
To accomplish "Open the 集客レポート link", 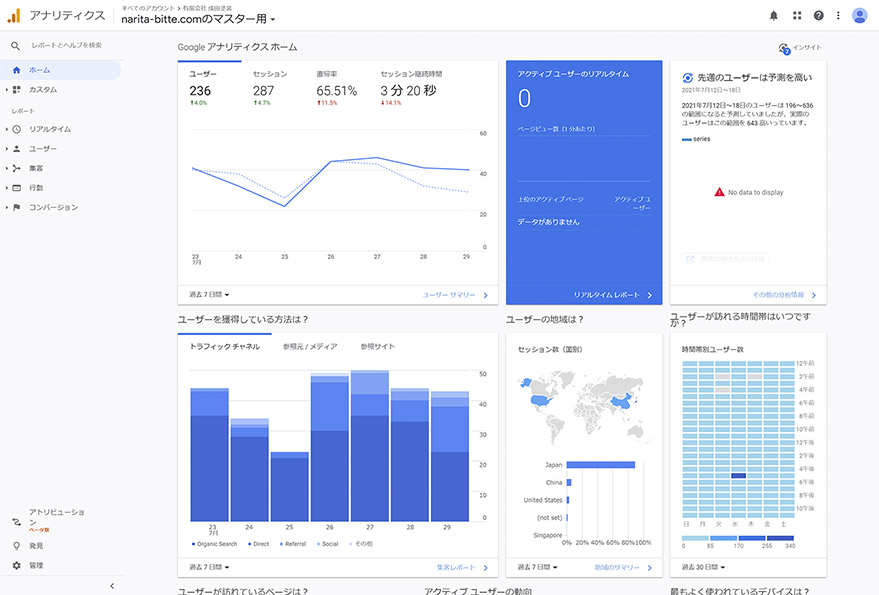I will click(462, 568).
